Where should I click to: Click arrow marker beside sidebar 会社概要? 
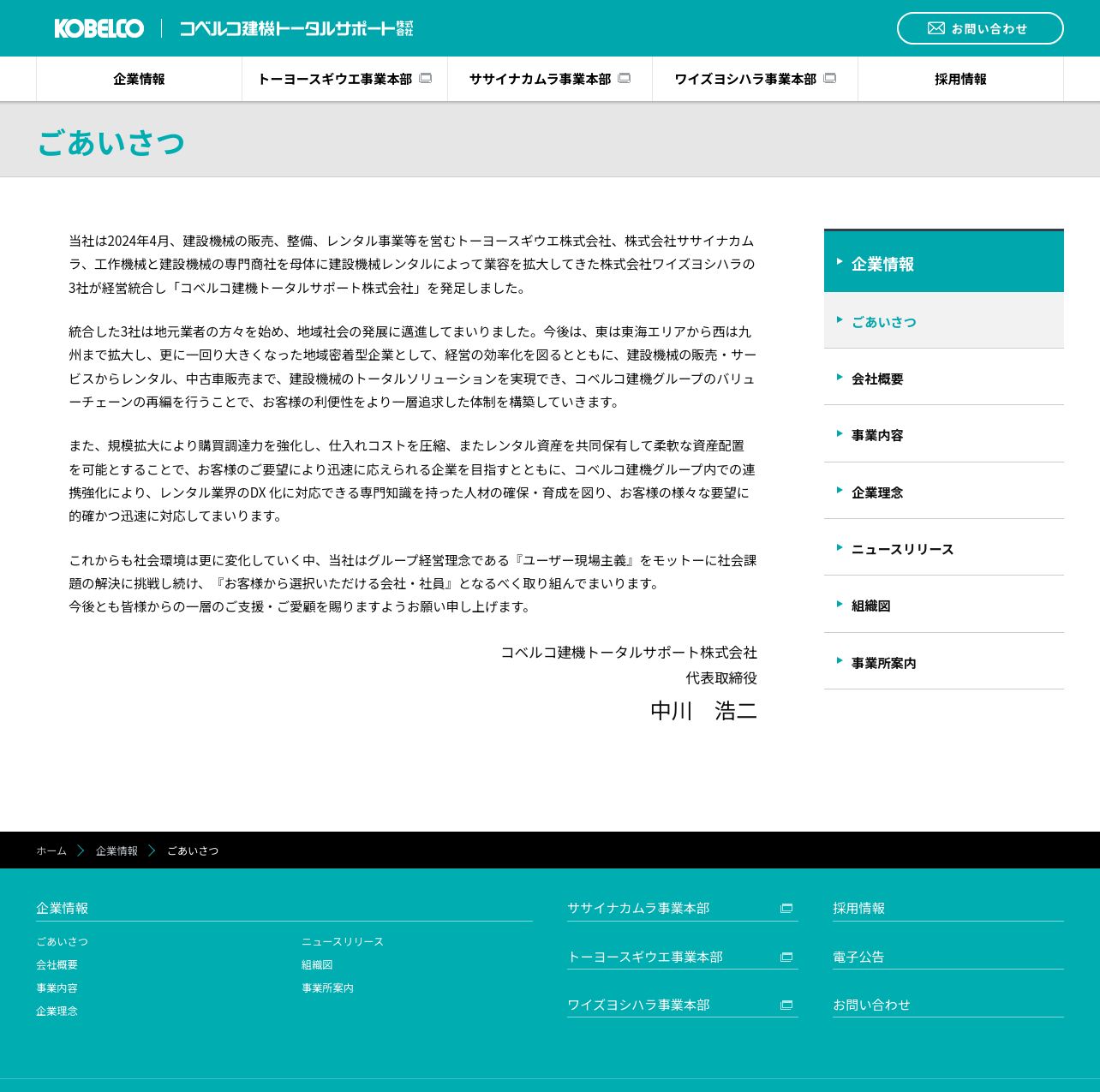(840, 376)
